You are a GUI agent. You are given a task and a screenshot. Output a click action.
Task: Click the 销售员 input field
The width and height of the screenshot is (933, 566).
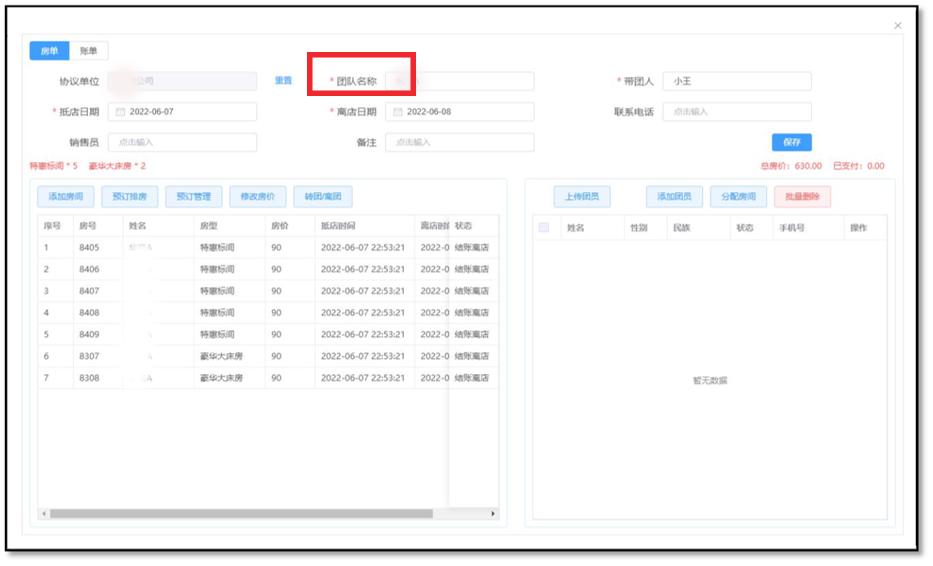click(183, 142)
